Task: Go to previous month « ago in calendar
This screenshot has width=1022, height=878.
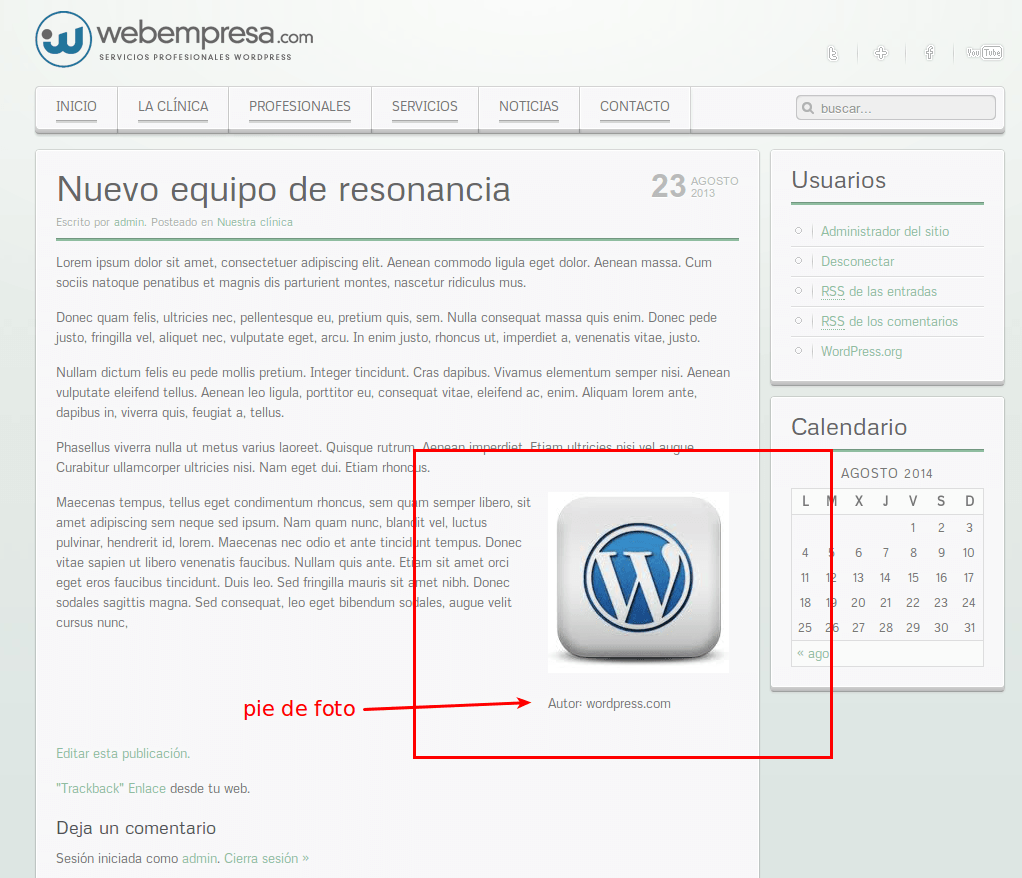Action: 813,654
